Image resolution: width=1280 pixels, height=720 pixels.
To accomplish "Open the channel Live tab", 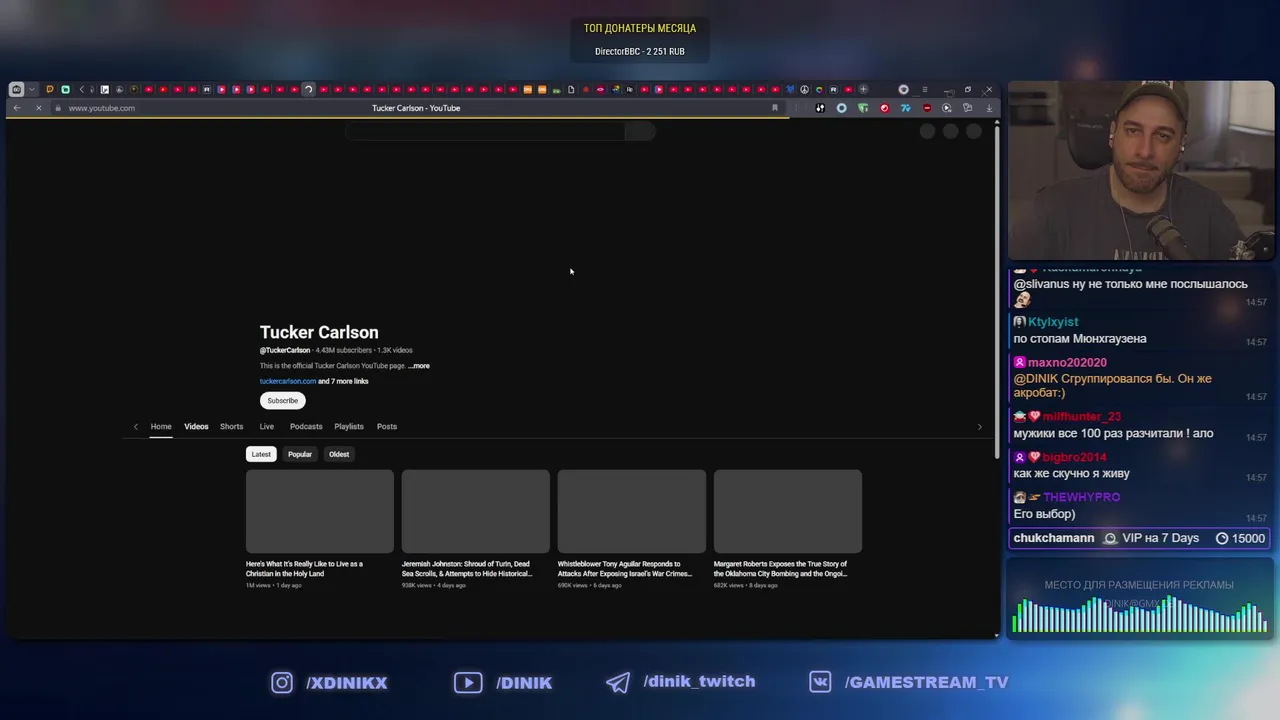I will point(267,427).
